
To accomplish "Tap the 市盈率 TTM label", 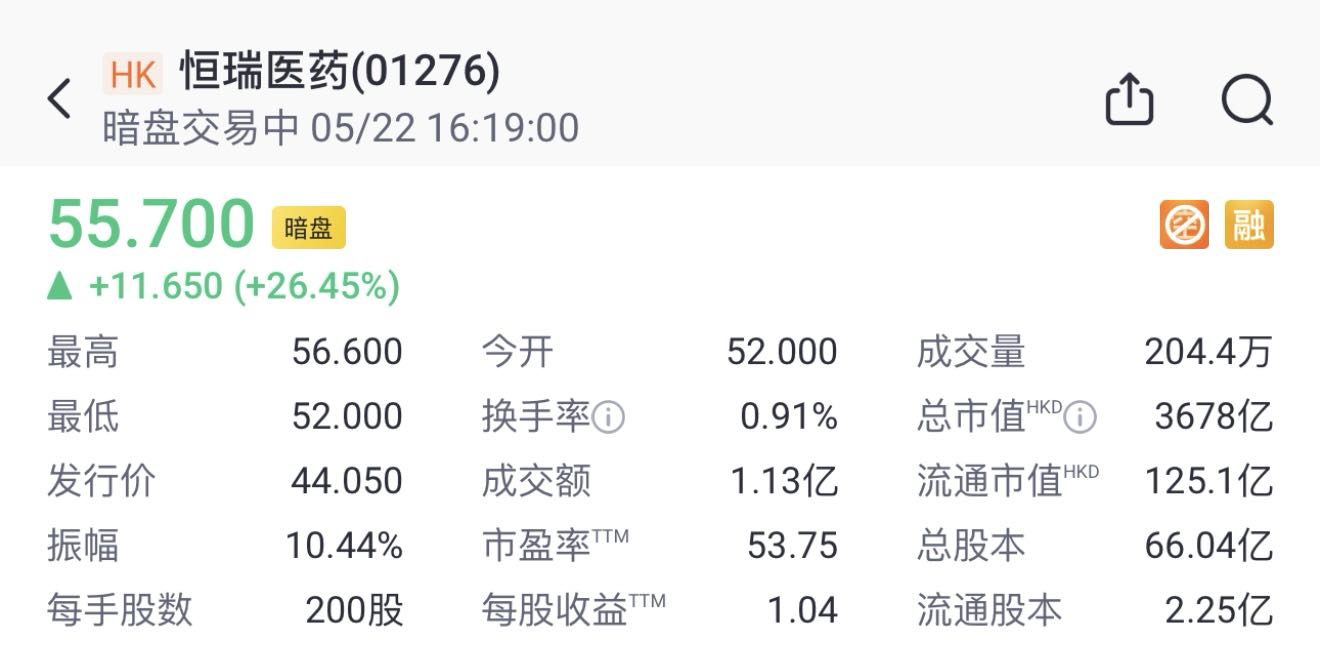I will 556,545.
